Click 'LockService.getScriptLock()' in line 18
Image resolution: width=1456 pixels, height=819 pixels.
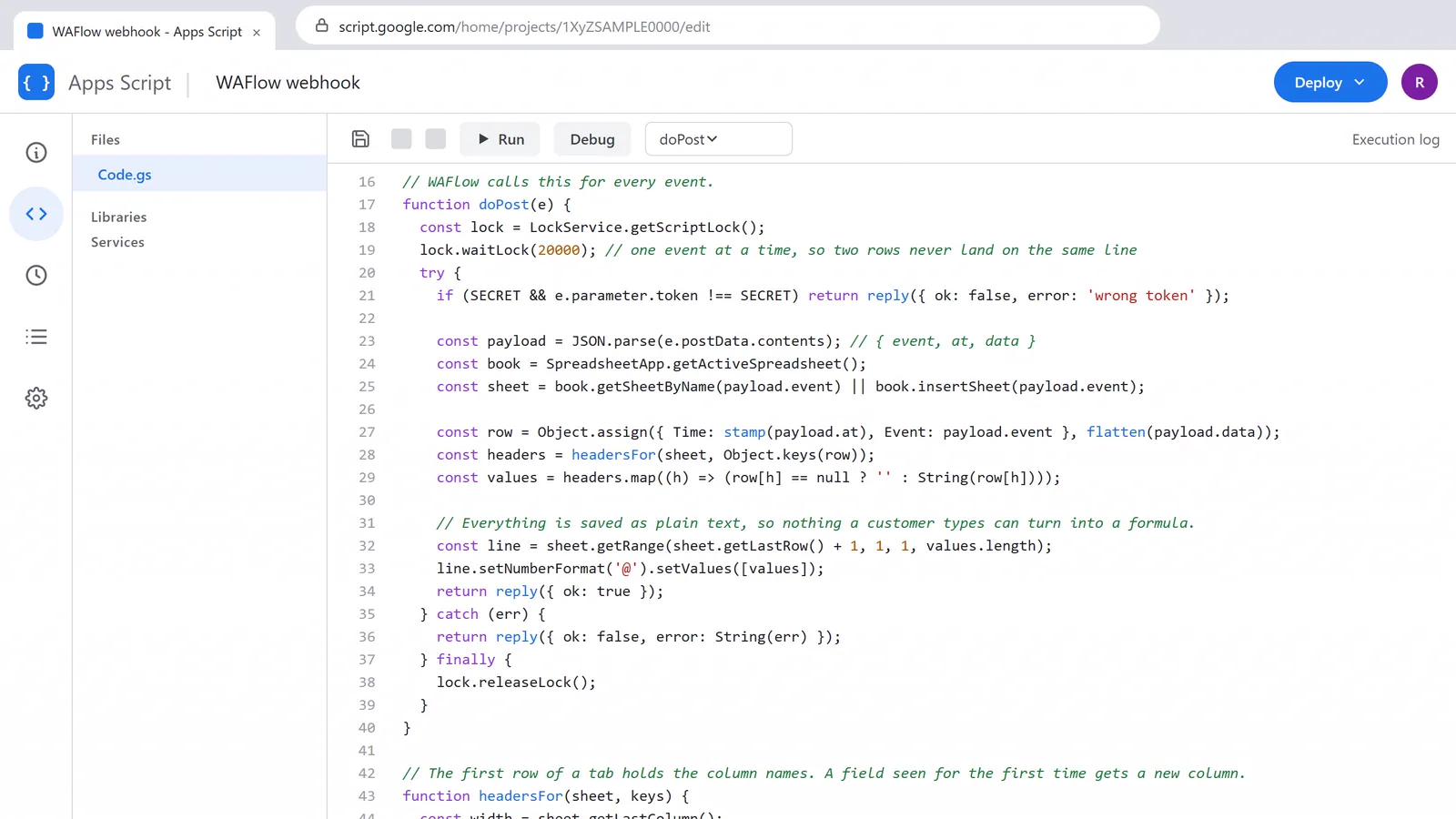click(642, 227)
